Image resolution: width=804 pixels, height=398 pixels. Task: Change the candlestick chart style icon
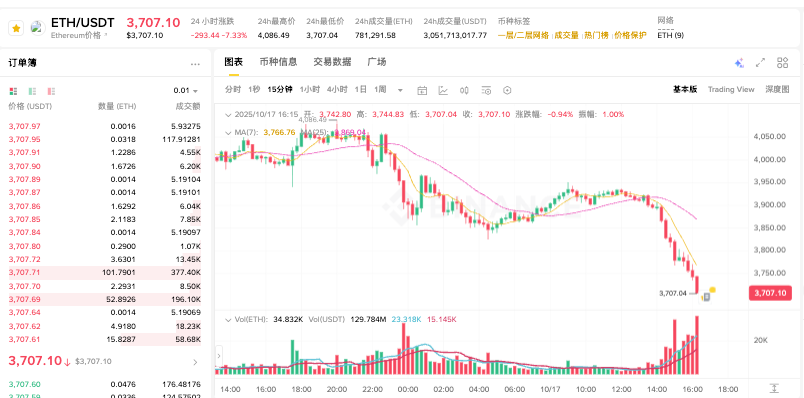click(465, 91)
